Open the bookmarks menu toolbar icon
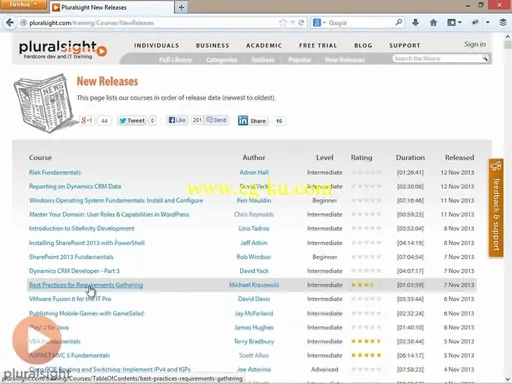Screen dimensions: 512x384 (451, 23)
